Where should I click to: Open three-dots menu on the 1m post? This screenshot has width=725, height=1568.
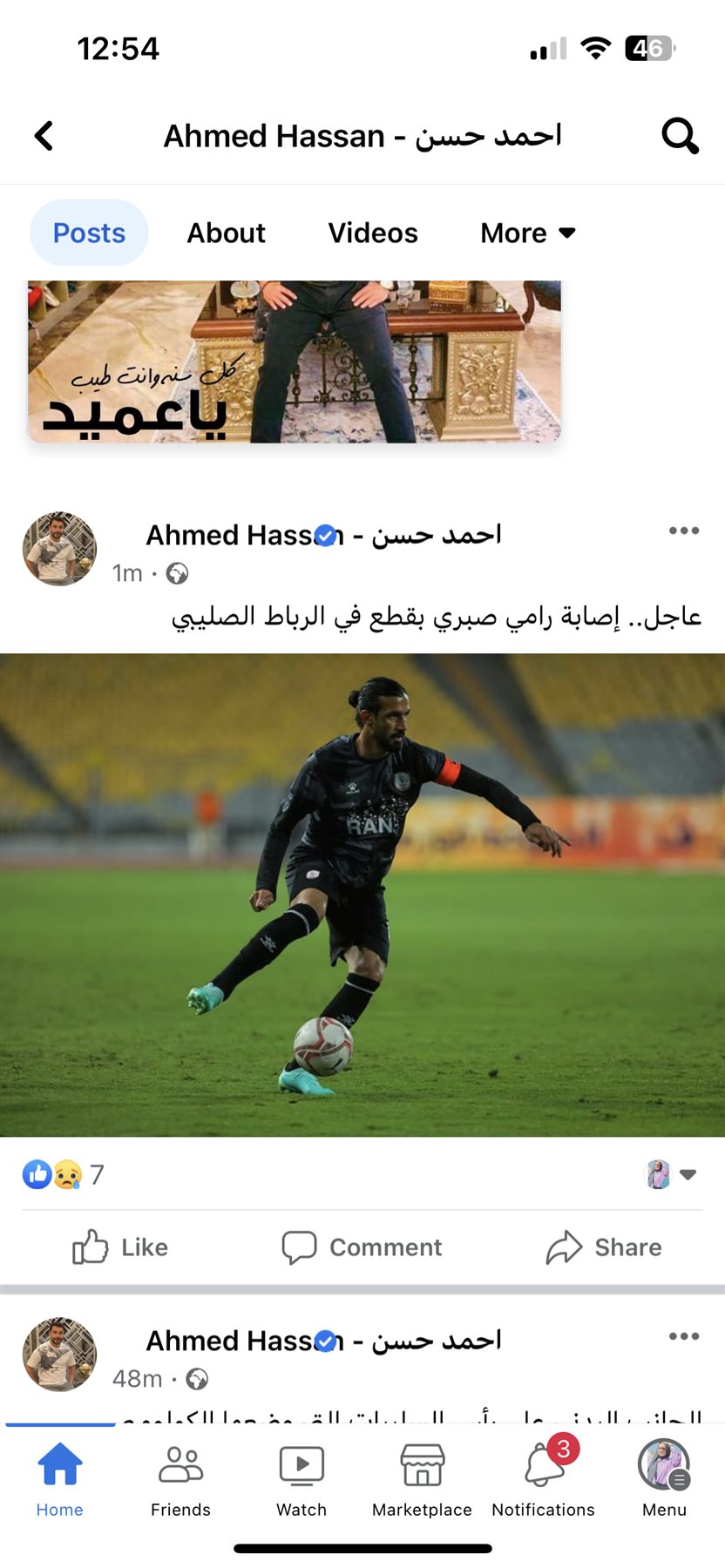click(x=684, y=531)
